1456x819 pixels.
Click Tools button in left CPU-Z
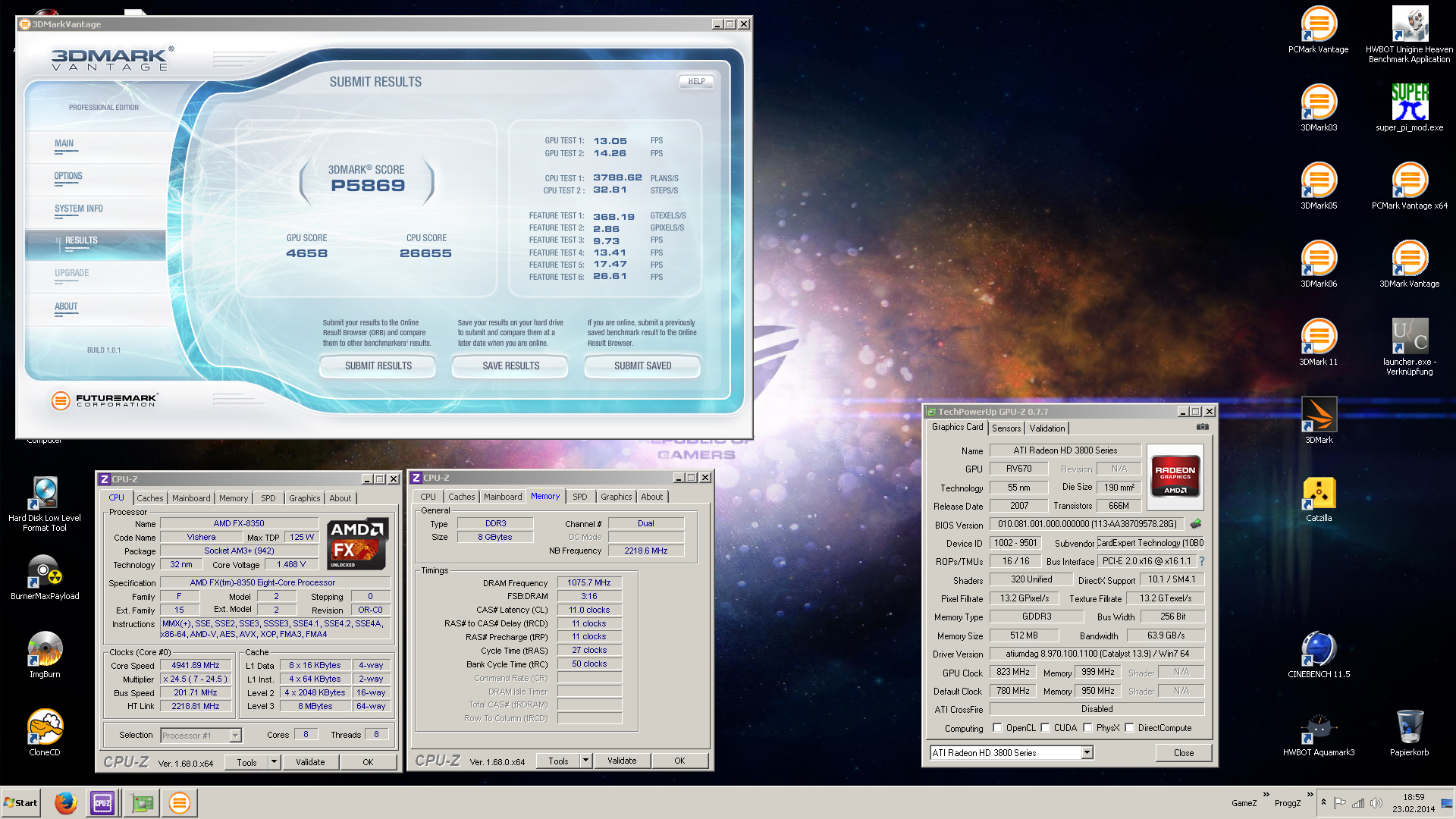[246, 762]
